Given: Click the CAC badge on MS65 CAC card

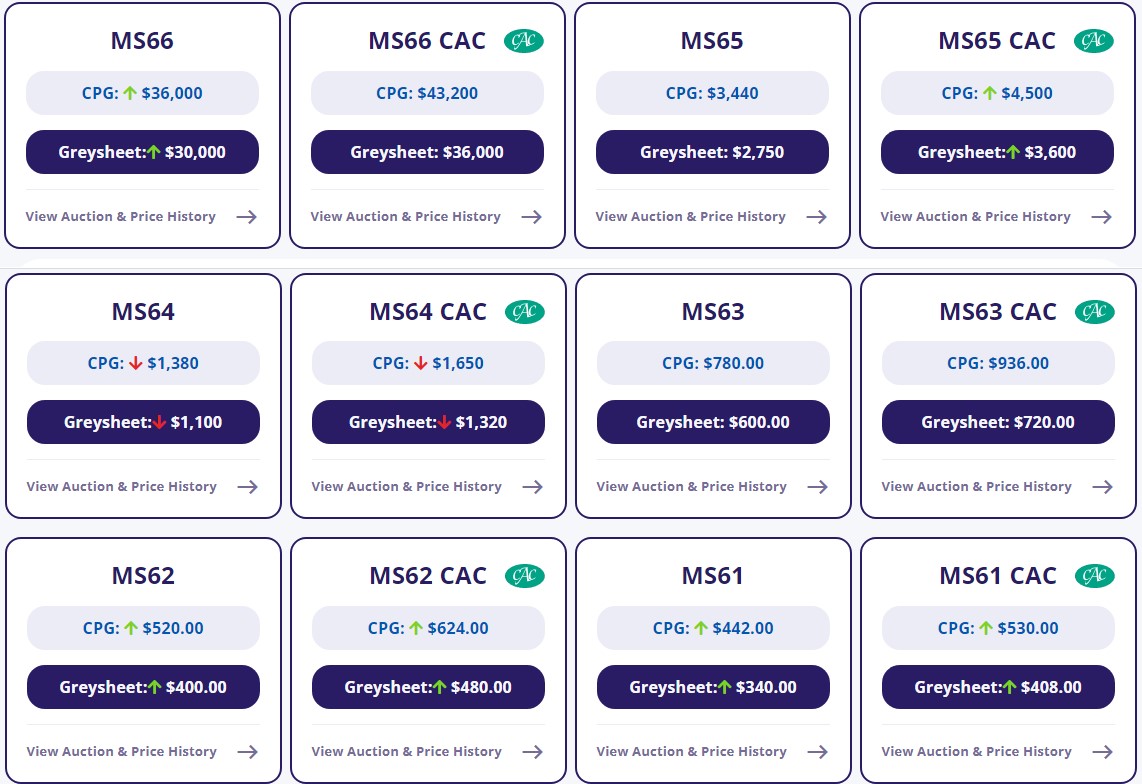Looking at the screenshot, I should click(1094, 41).
